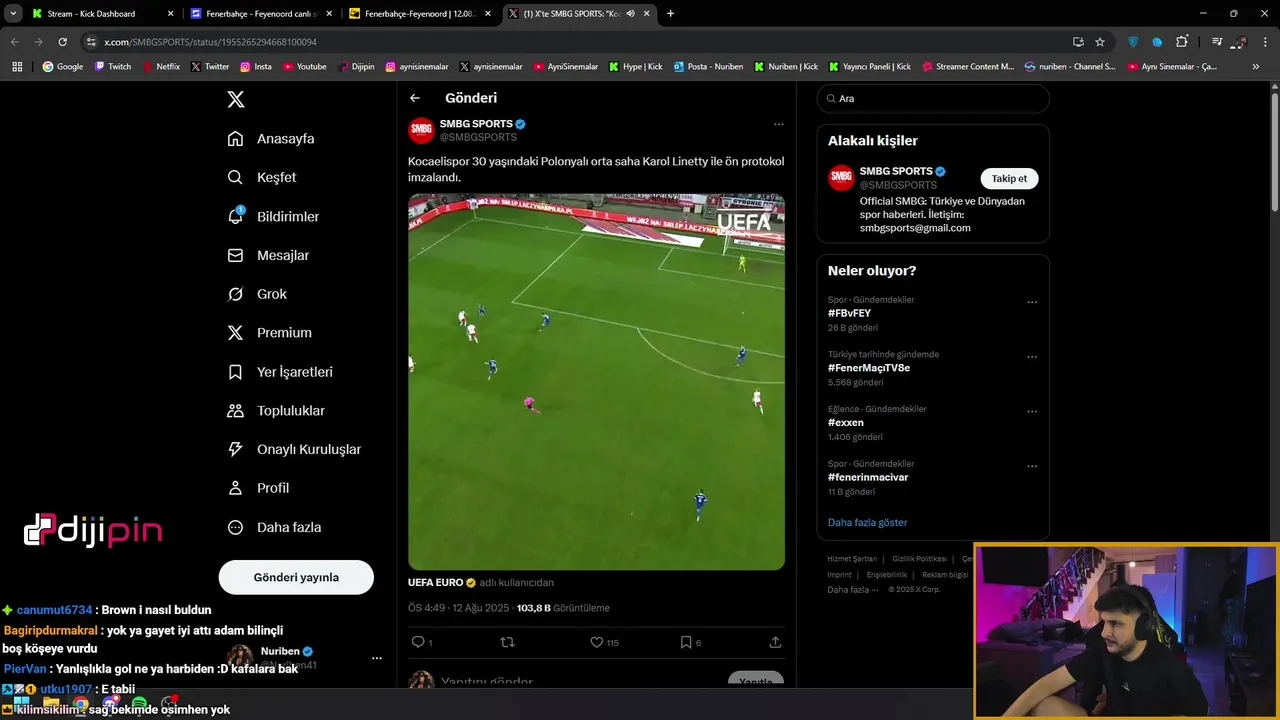Go to Anasayfa in the sidebar

click(x=271, y=138)
